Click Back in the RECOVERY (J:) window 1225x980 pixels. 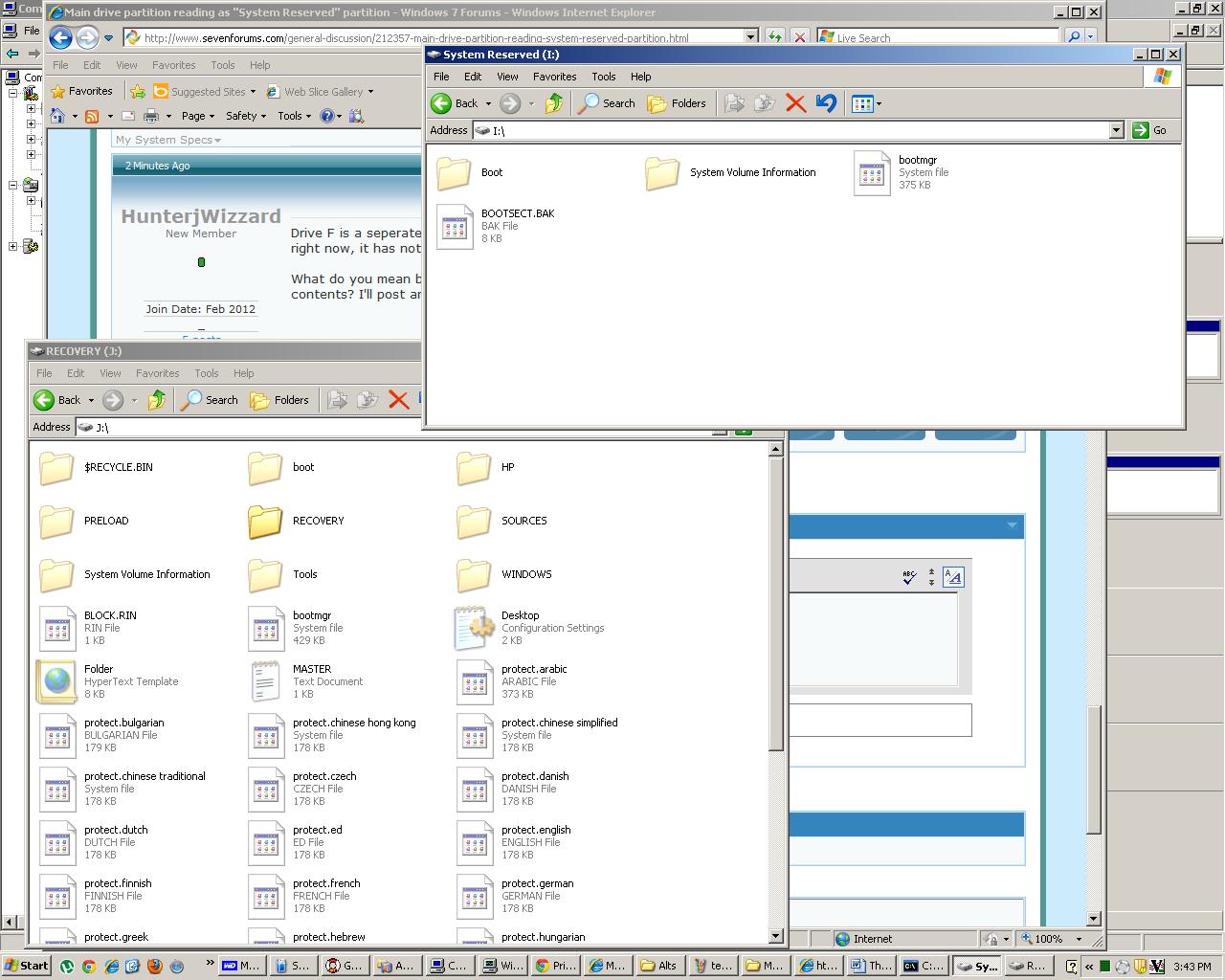[x=57, y=400]
